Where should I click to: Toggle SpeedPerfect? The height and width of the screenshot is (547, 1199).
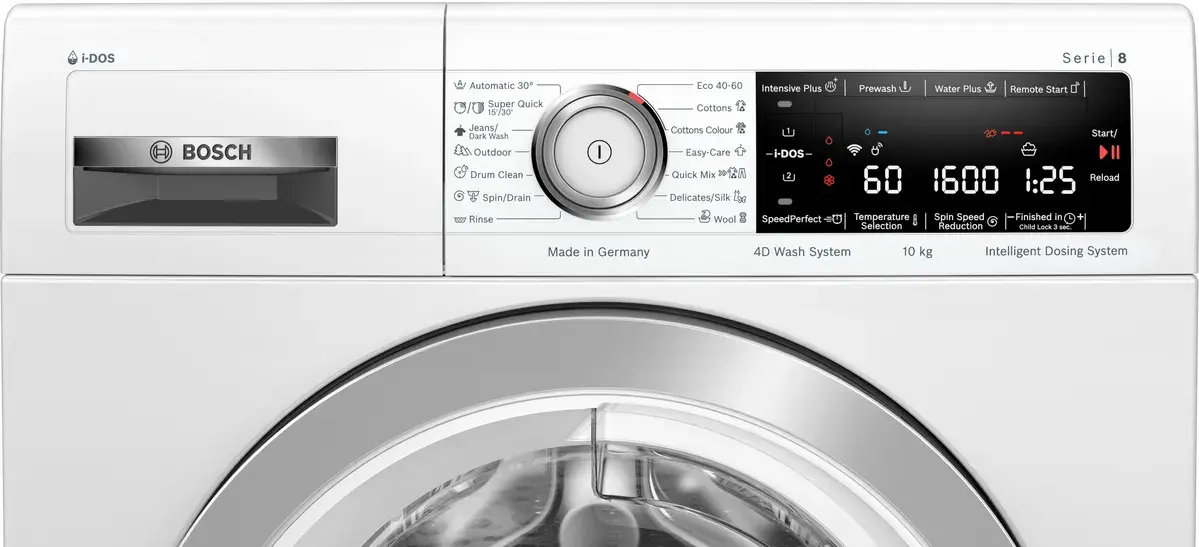(x=802, y=220)
